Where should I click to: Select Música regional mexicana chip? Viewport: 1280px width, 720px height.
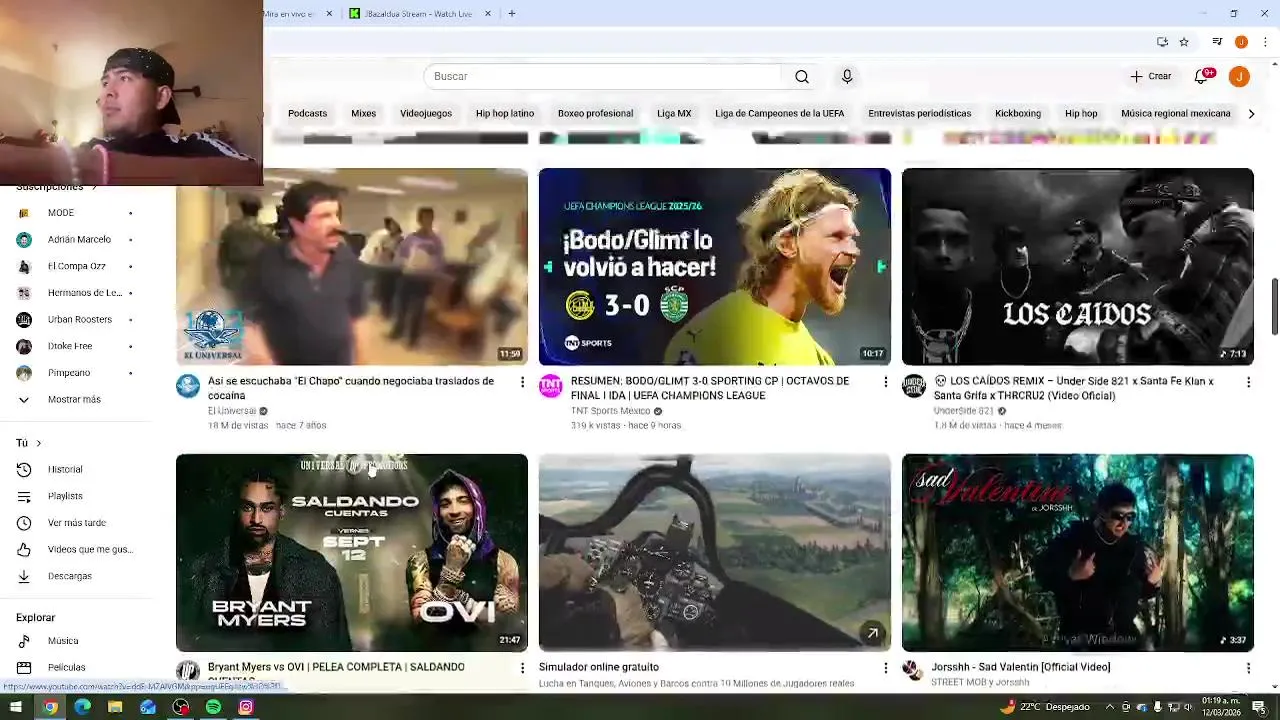coord(1175,114)
